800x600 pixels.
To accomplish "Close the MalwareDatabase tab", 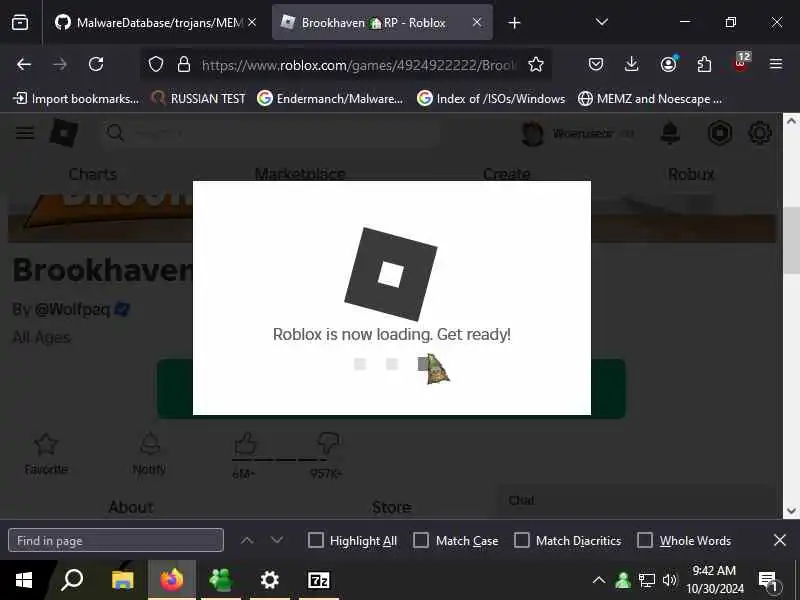I will point(252,22).
